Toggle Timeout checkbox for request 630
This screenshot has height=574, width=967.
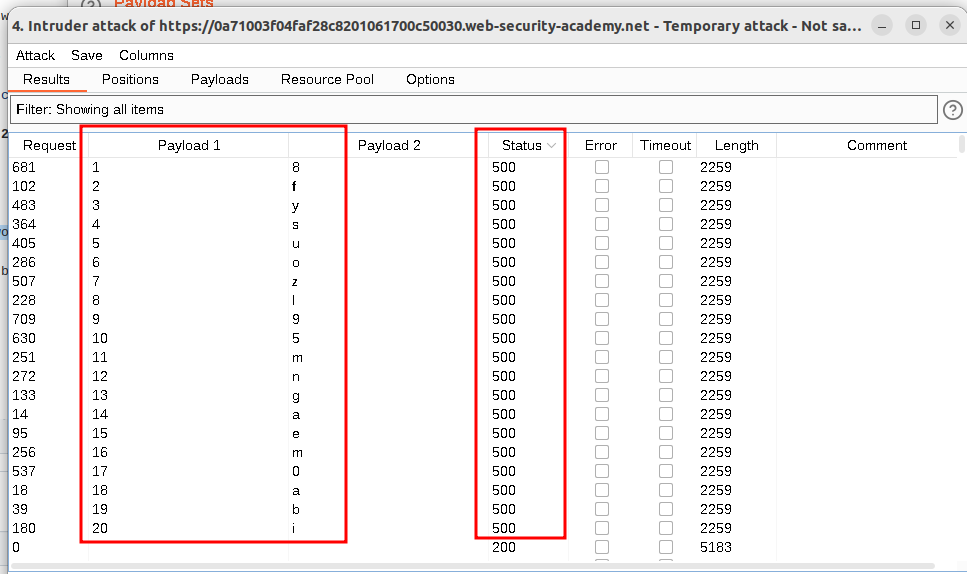[666, 338]
